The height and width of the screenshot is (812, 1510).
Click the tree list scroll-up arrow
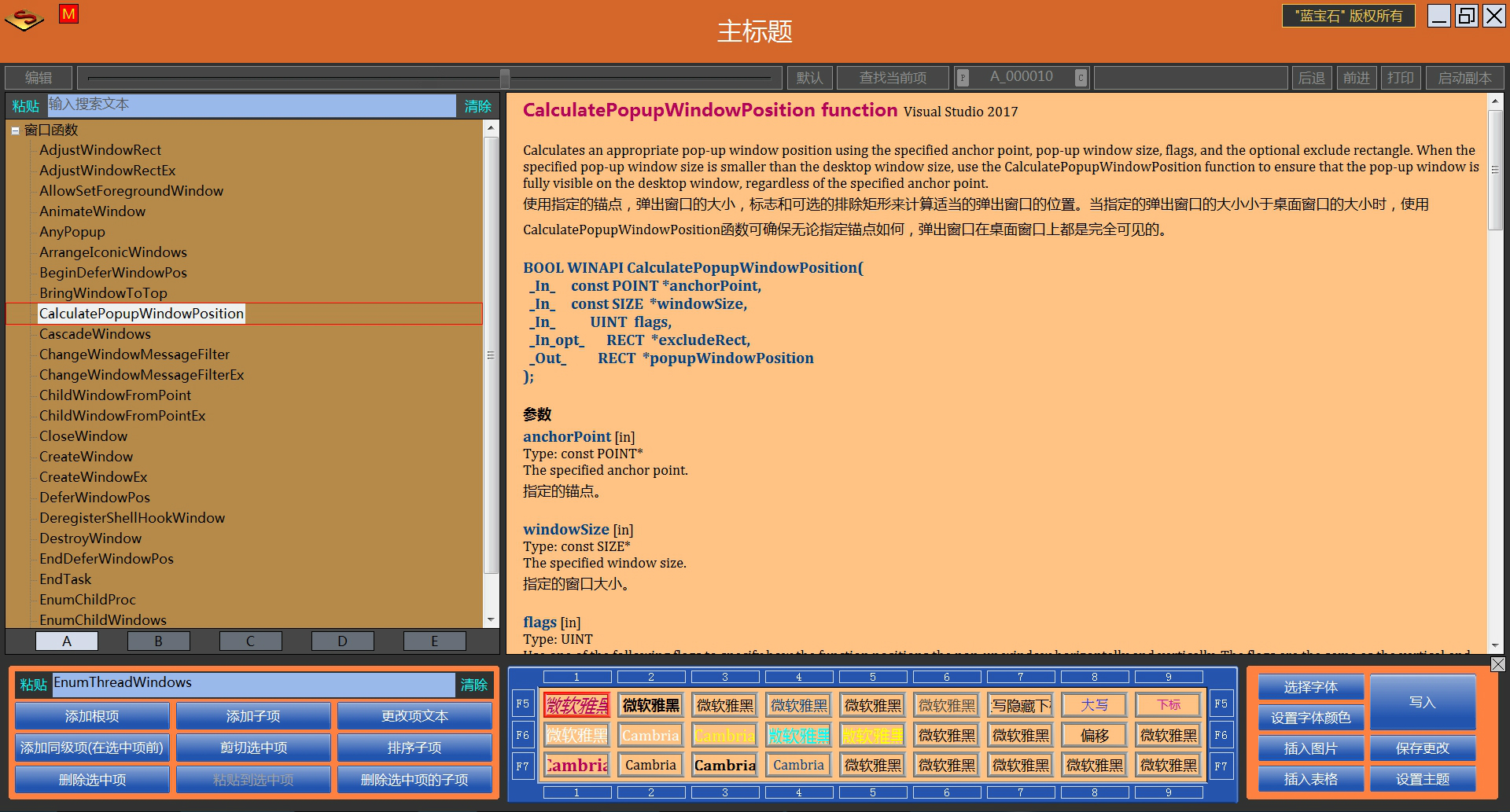(x=491, y=127)
